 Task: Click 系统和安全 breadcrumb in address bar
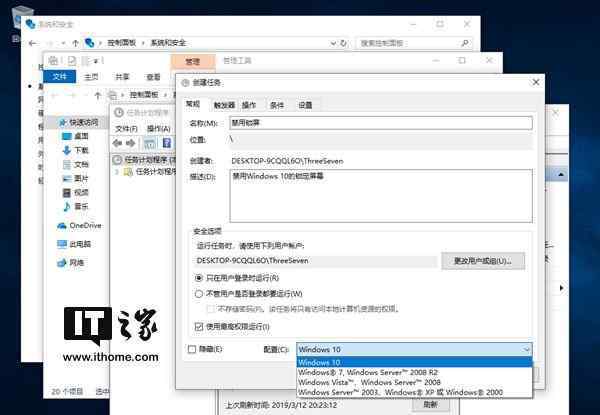(168, 43)
